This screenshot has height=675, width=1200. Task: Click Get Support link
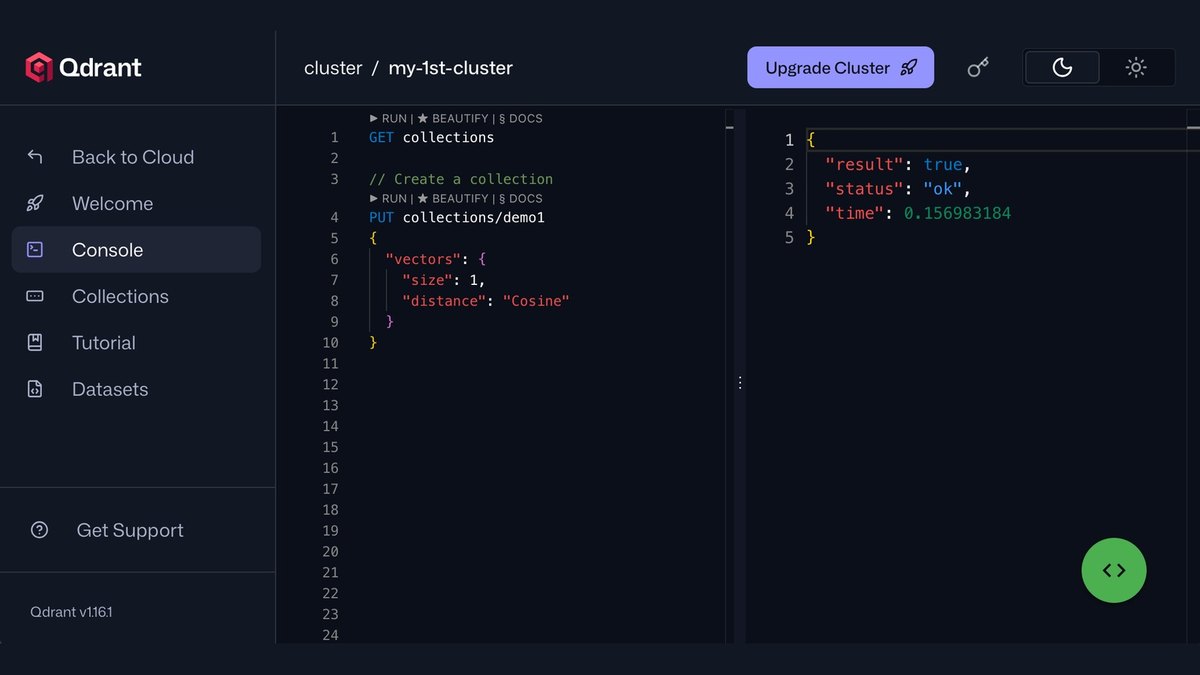(x=130, y=530)
